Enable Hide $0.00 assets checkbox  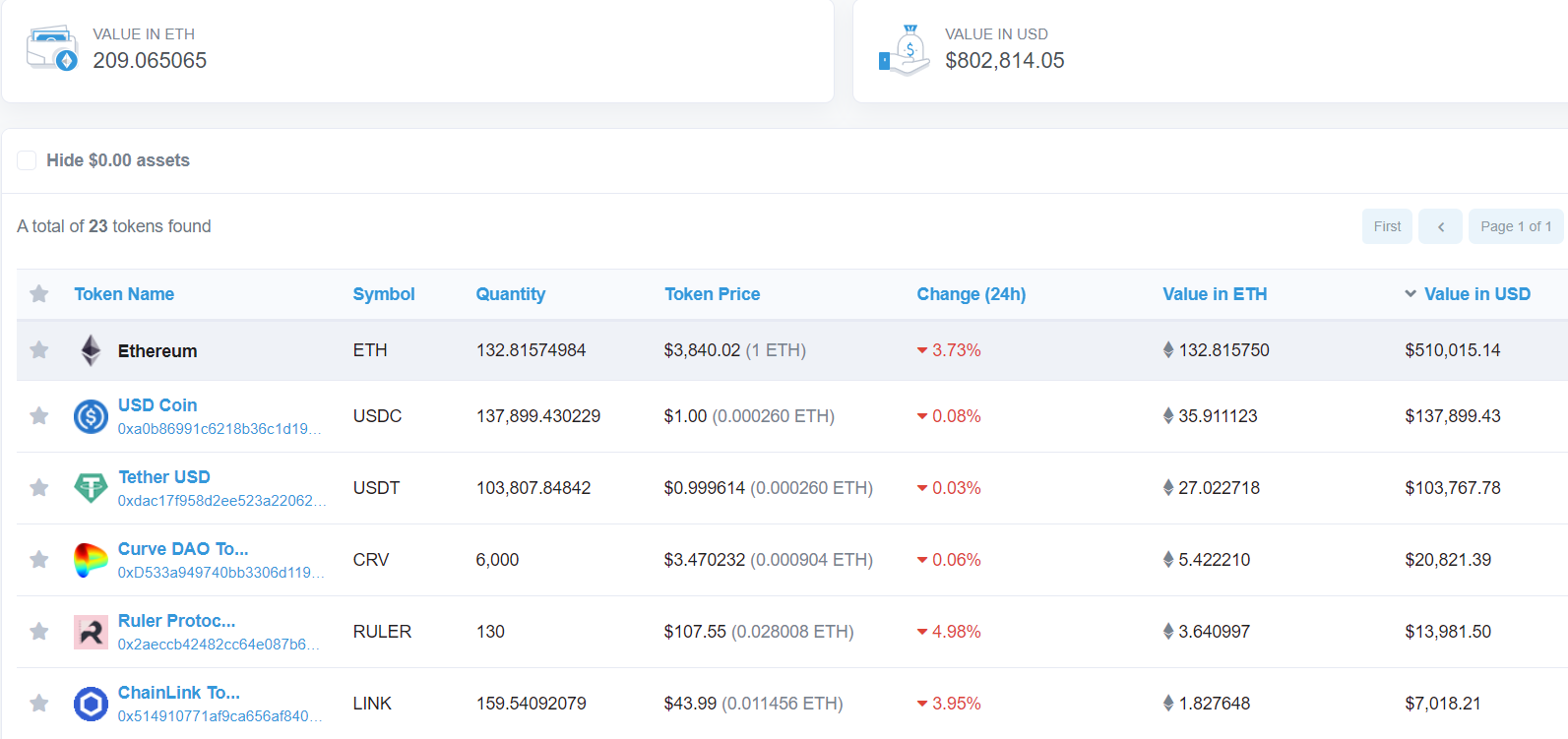27,160
